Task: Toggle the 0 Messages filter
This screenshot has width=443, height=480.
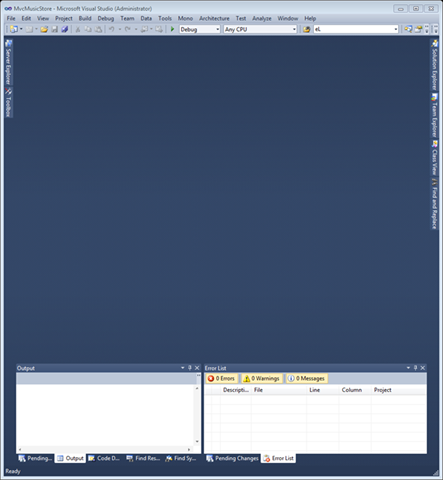Action: pyautogui.click(x=307, y=378)
